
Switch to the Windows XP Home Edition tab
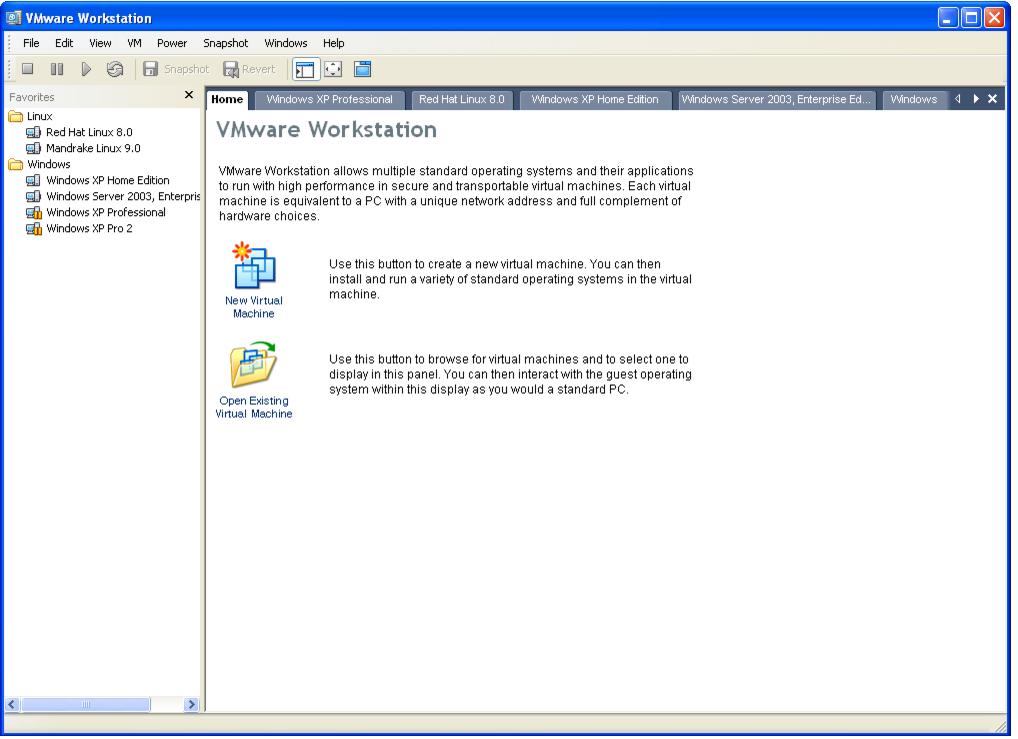tap(595, 99)
